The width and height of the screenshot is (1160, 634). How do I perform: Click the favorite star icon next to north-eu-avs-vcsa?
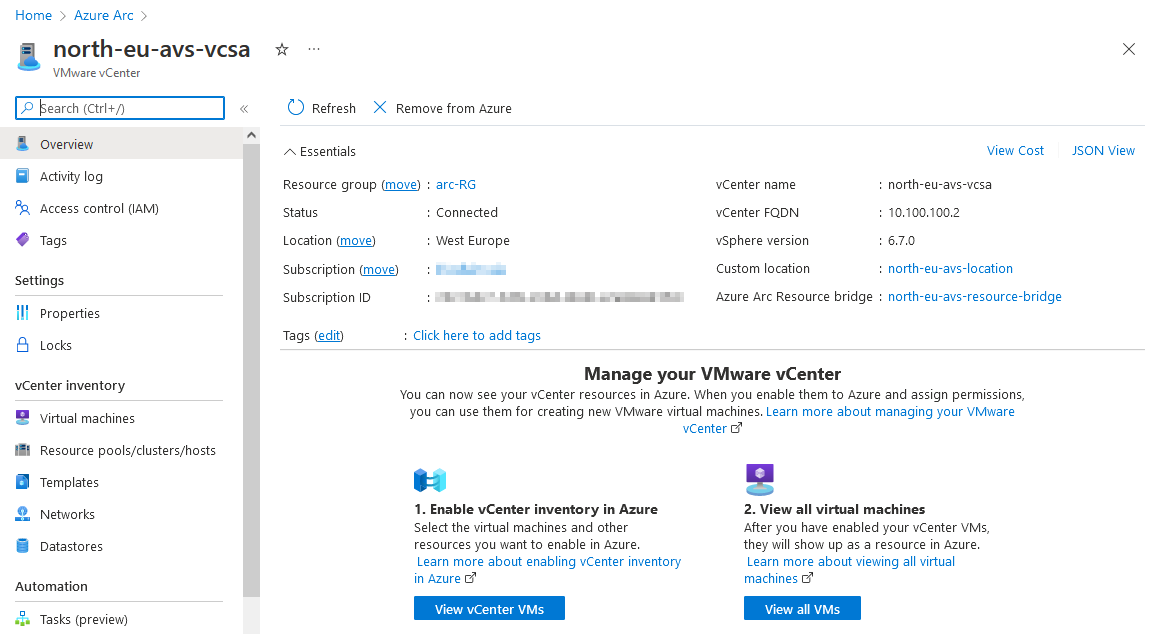(x=282, y=50)
